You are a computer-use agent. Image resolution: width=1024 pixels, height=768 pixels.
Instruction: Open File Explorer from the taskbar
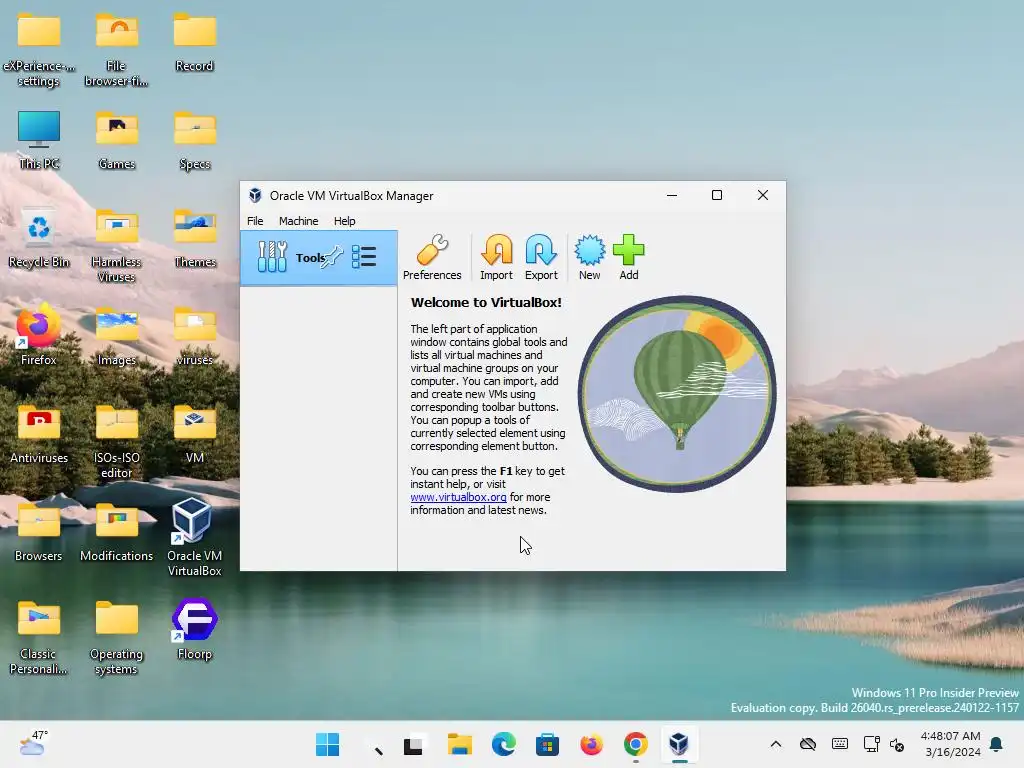[x=460, y=744]
